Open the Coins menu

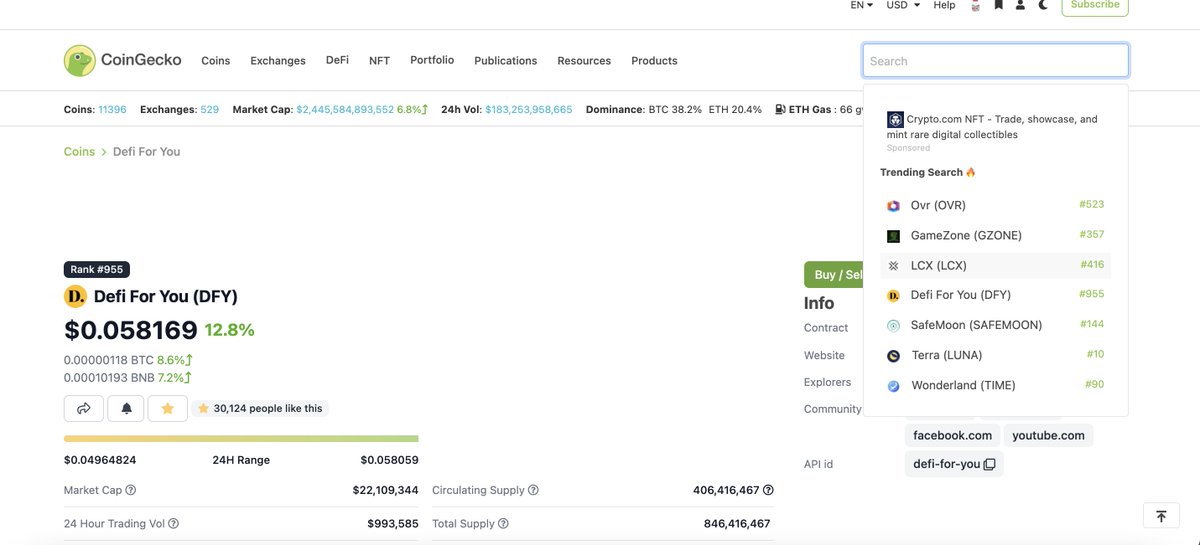coord(215,61)
